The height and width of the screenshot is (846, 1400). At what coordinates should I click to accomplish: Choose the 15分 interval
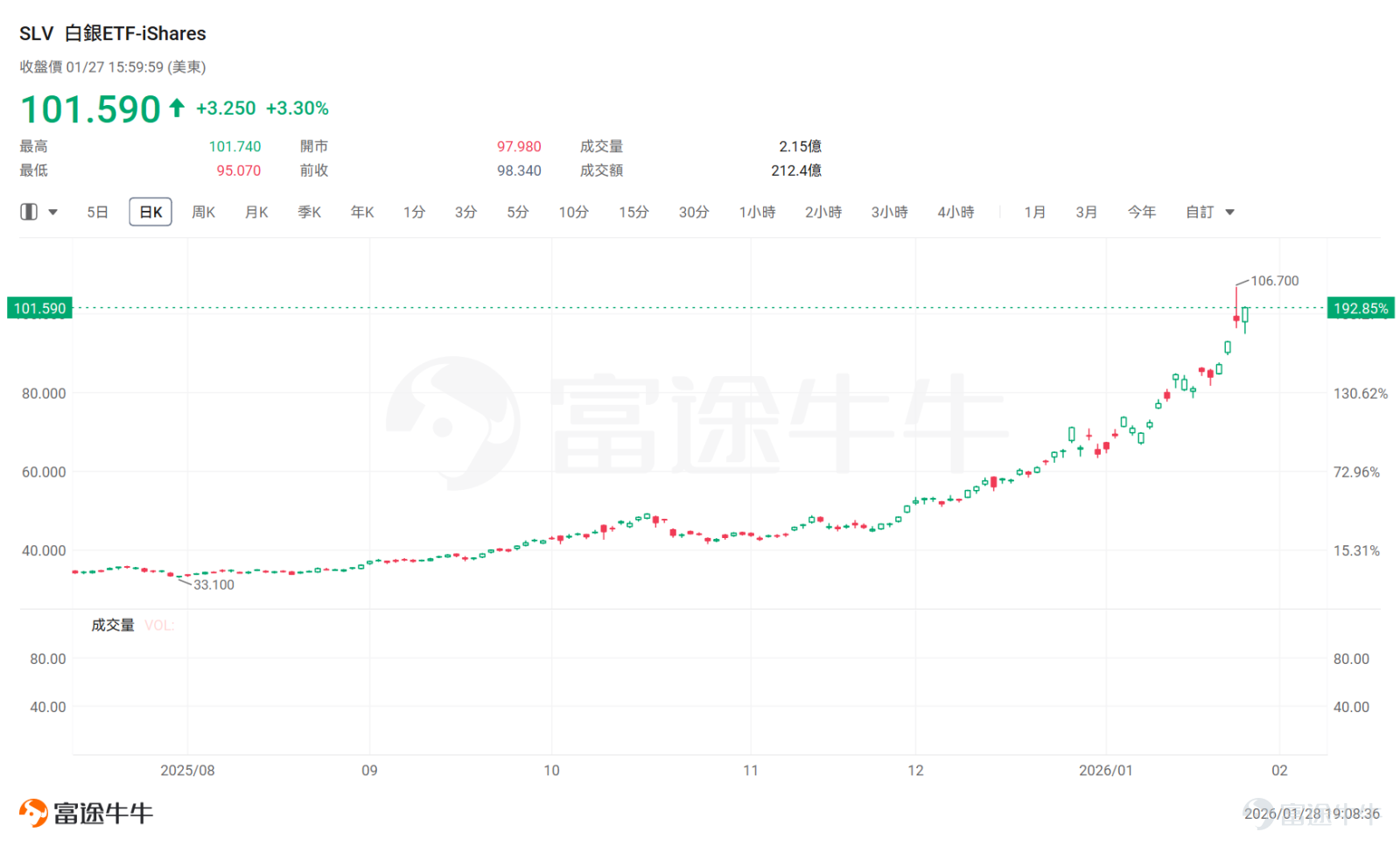click(633, 212)
